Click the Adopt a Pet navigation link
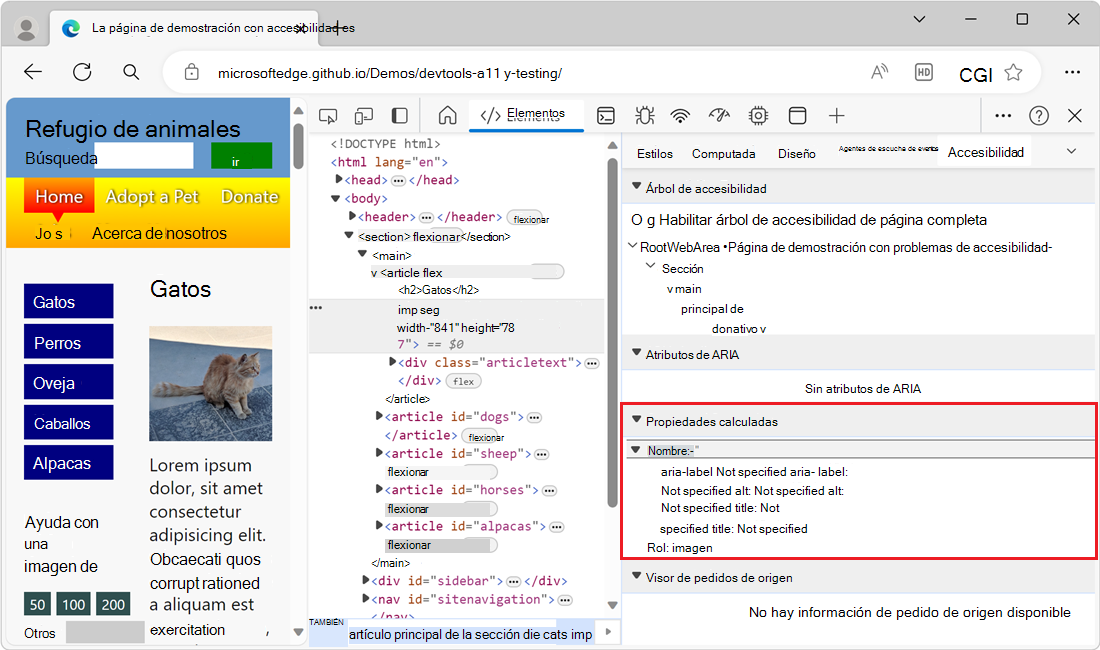 tap(152, 197)
